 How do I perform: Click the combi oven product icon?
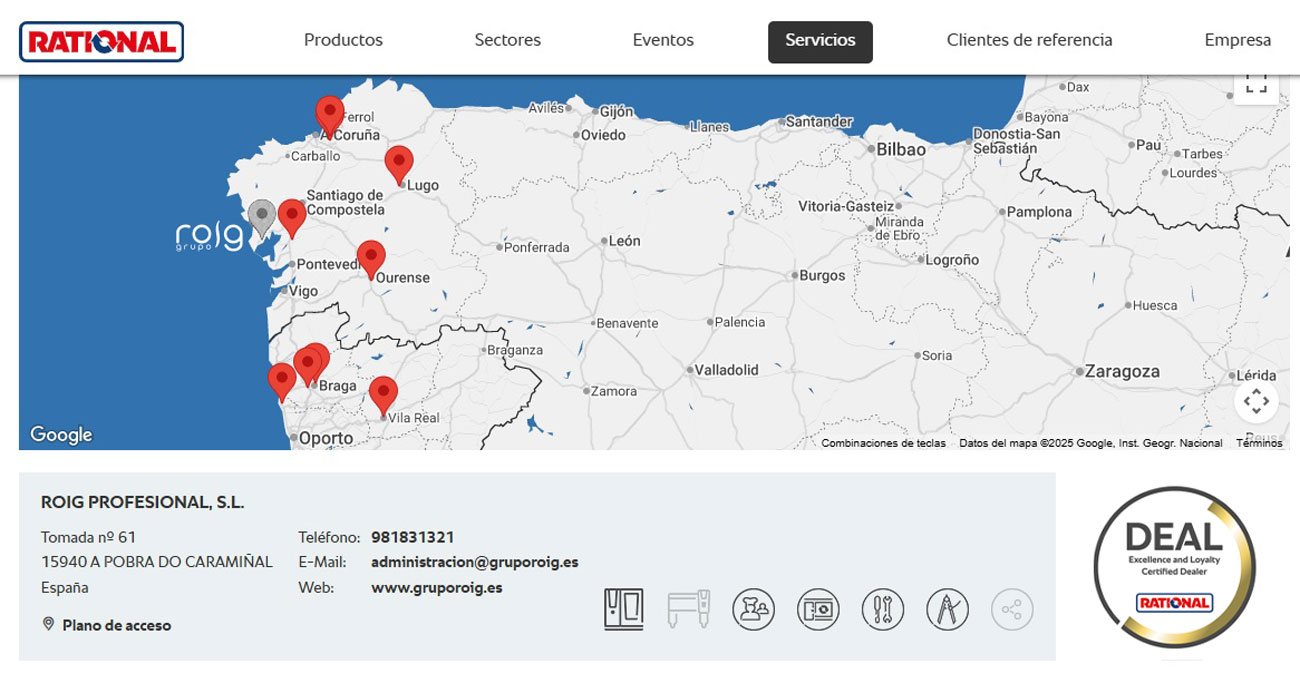click(622, 608)
